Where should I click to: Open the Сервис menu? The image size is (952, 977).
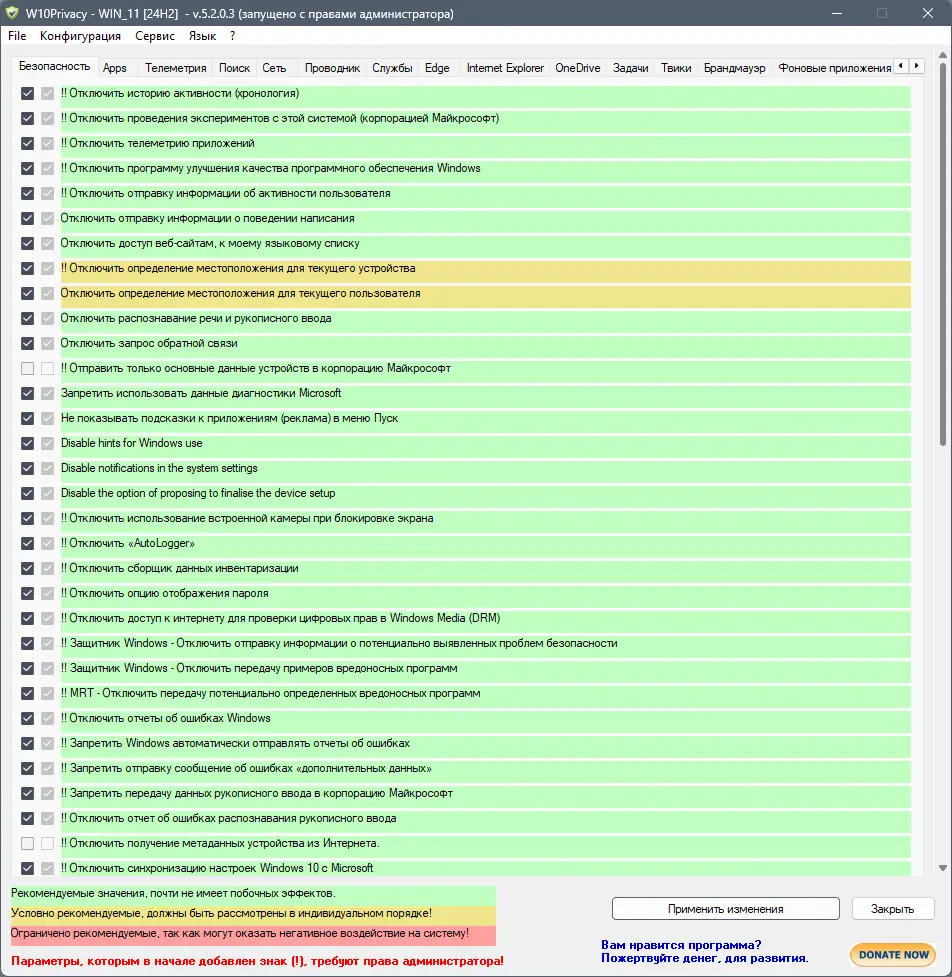click(x=155, y=36)
